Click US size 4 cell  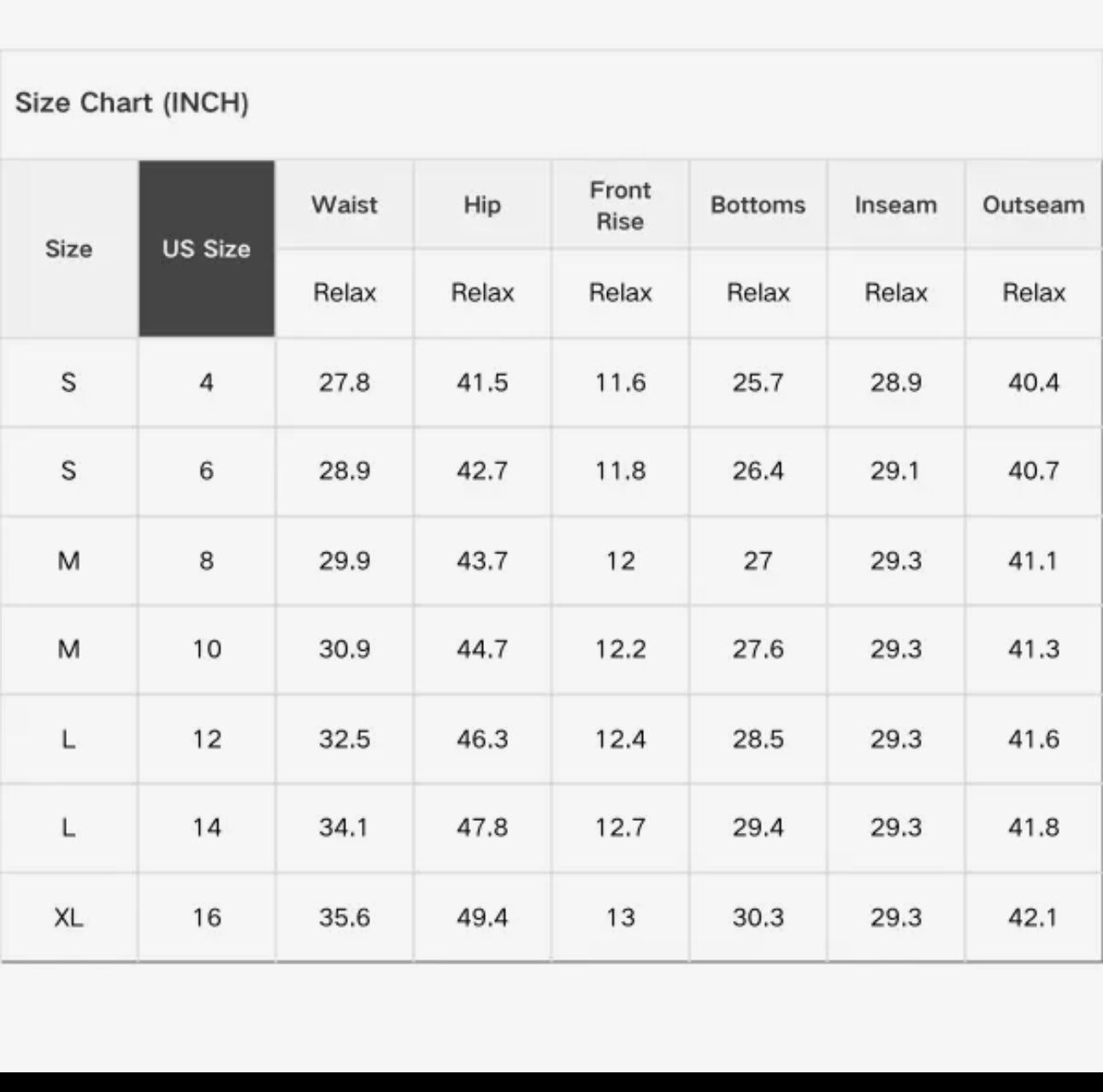pos(206,382)
